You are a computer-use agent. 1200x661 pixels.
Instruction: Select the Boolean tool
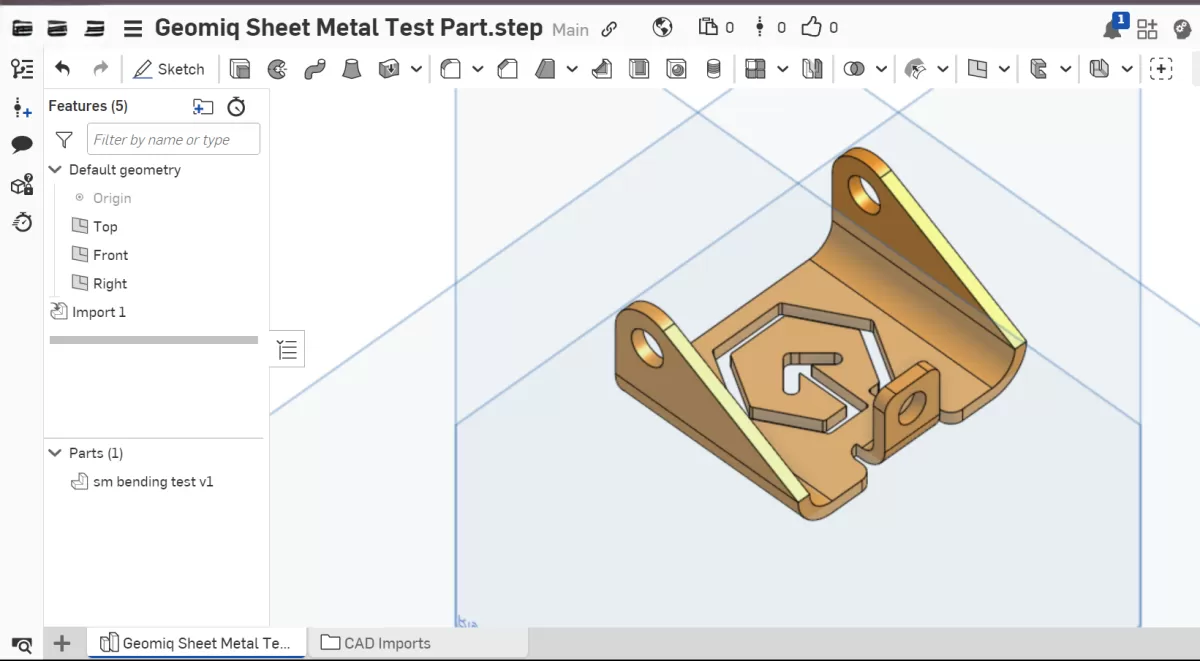(x=854, y=69)
